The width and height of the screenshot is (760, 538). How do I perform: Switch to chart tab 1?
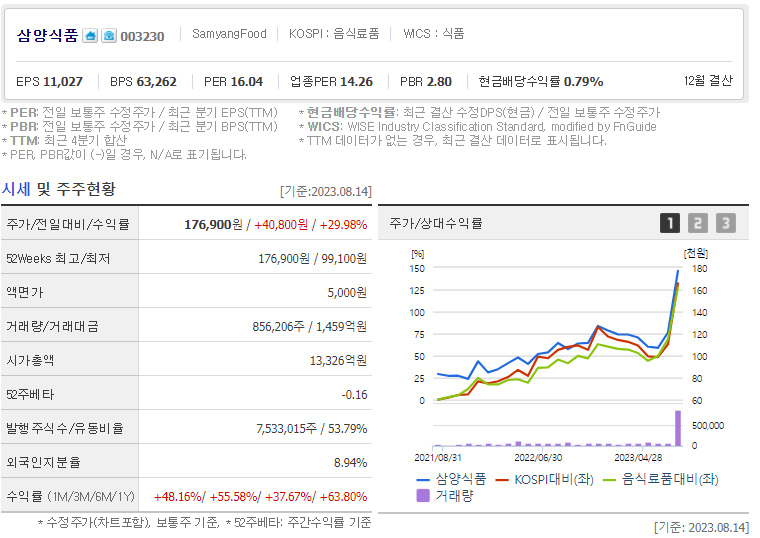(670, 223)
